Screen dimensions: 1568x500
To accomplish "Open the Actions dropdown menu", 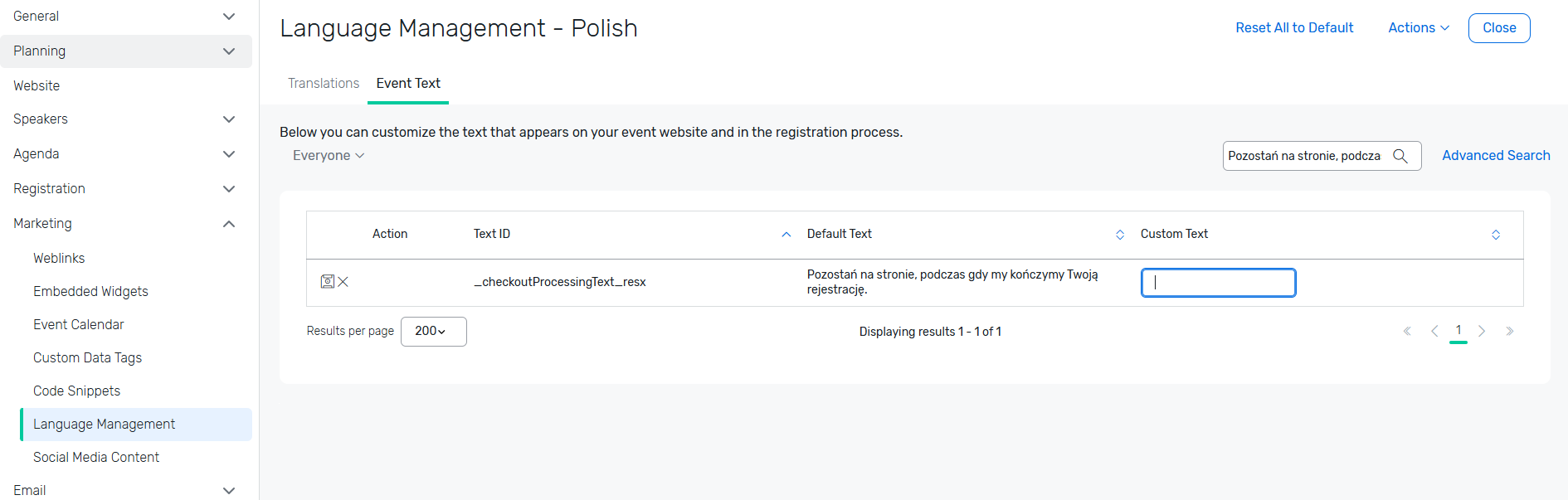I will [1419, 28].
